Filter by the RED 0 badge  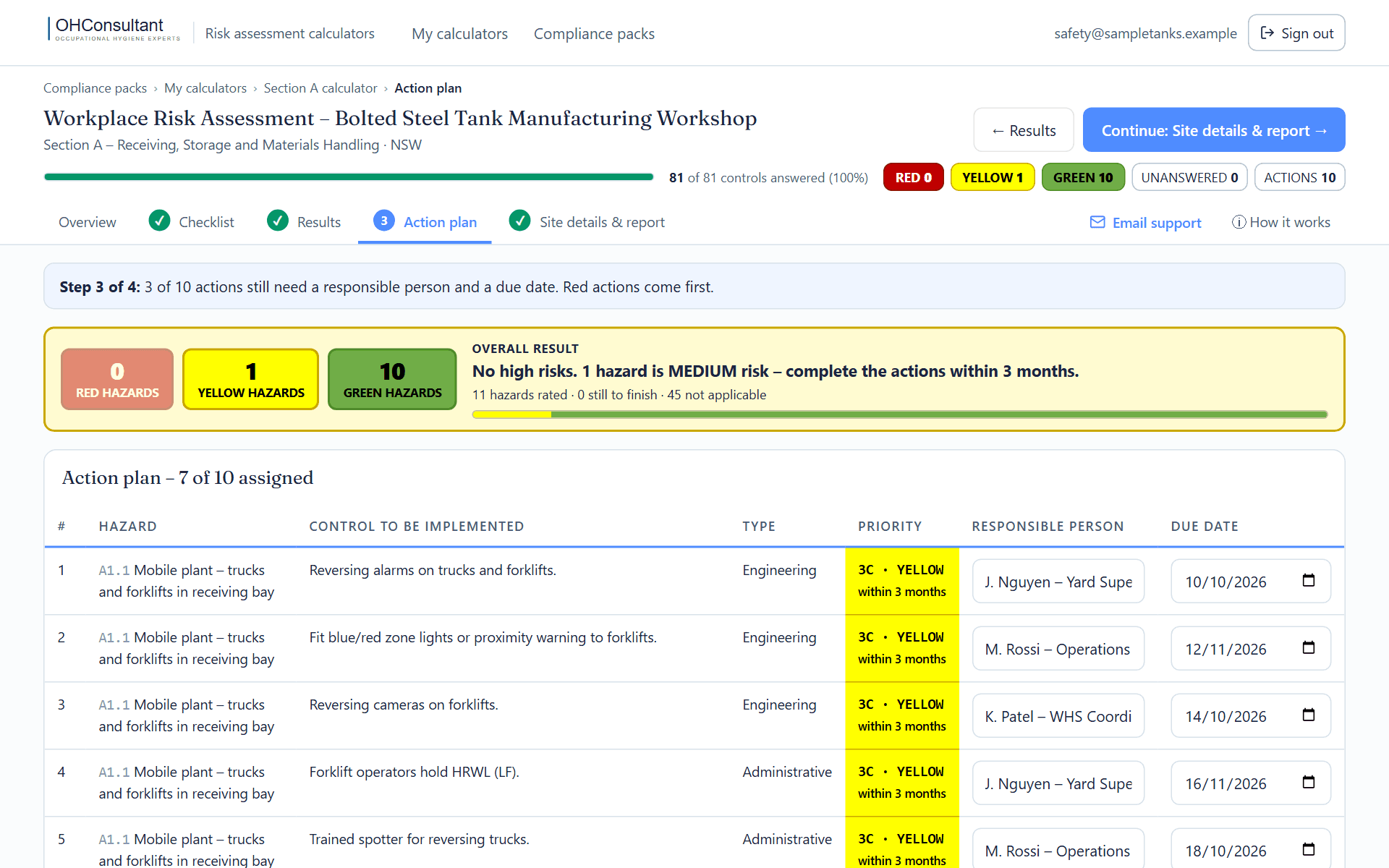click(x=913, y=177)
